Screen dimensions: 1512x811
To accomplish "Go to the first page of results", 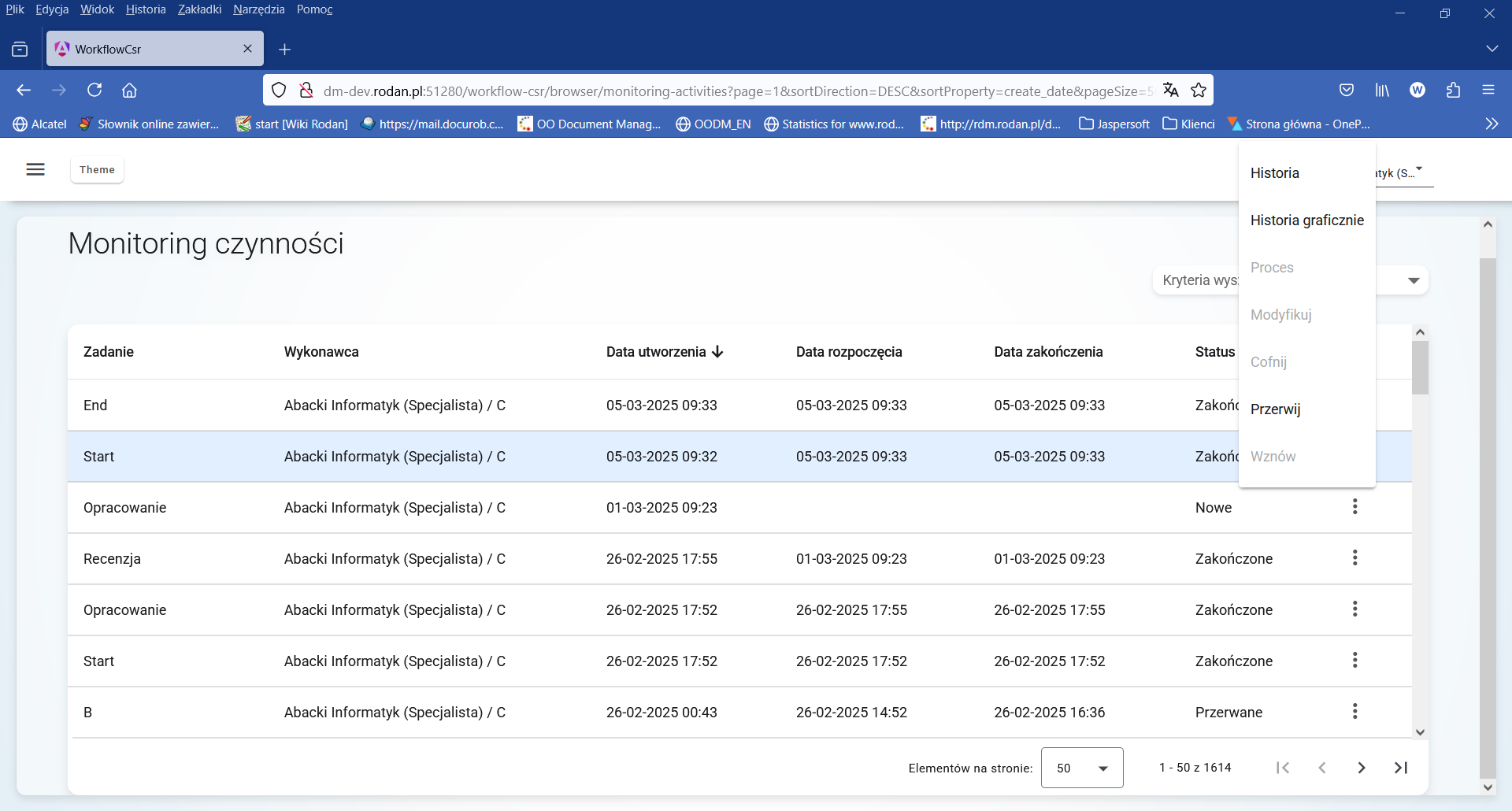I will point(1283,768).
